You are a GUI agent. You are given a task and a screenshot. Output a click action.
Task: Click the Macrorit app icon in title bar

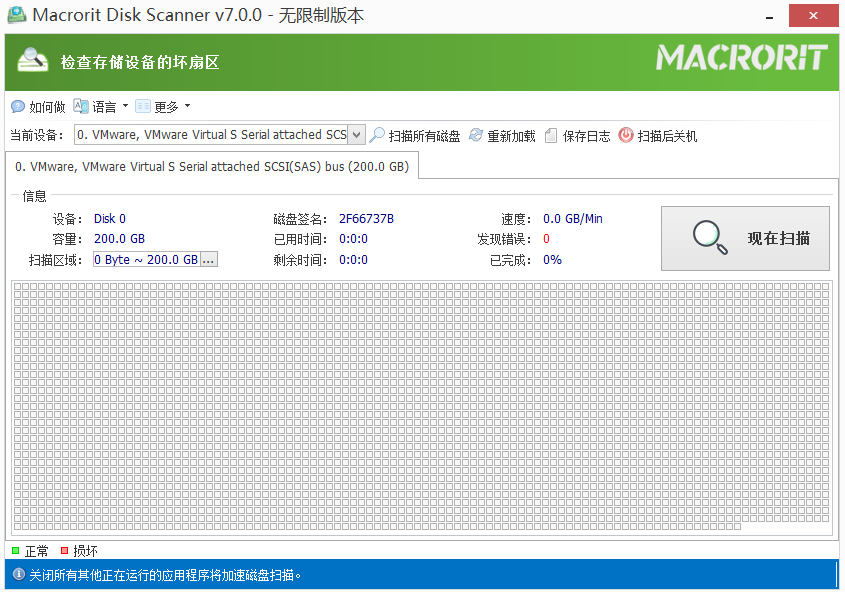click(17, 15)
